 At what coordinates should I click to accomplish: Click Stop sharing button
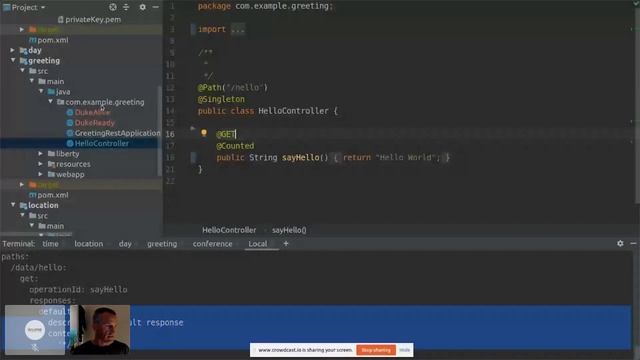[x=376, y=350]
